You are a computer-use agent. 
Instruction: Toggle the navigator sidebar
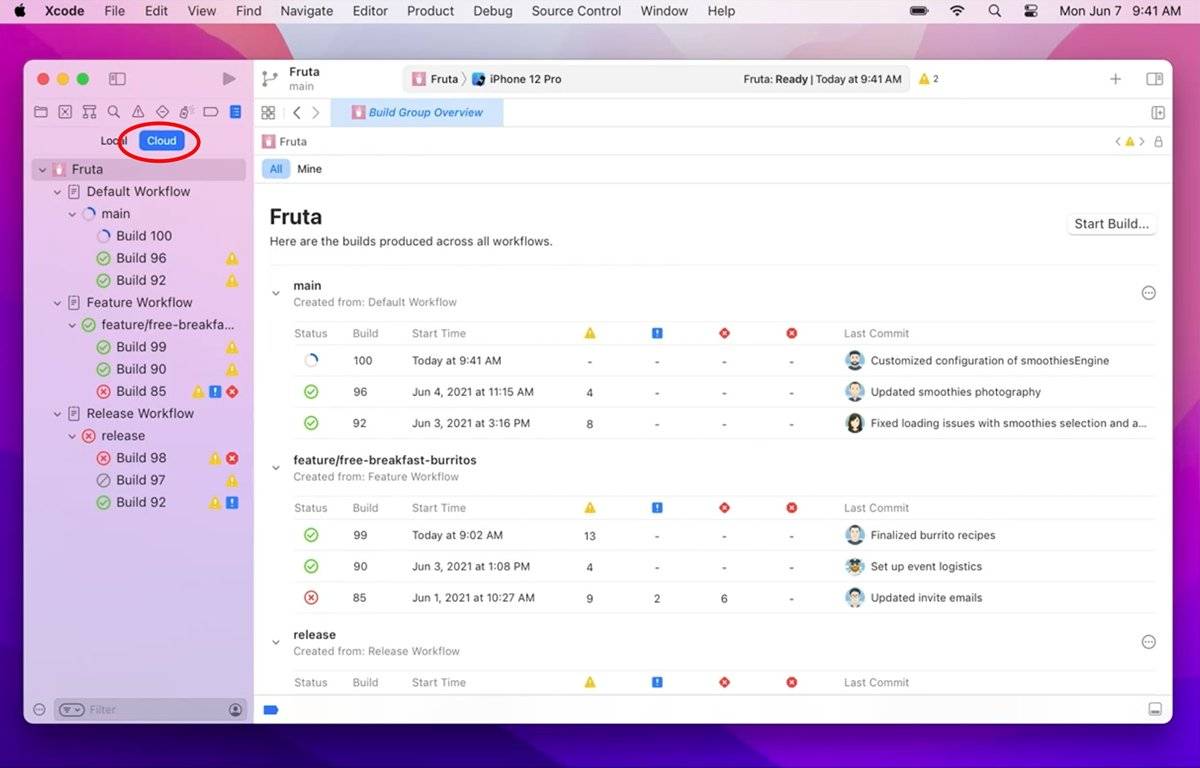[x=117, y=79]
